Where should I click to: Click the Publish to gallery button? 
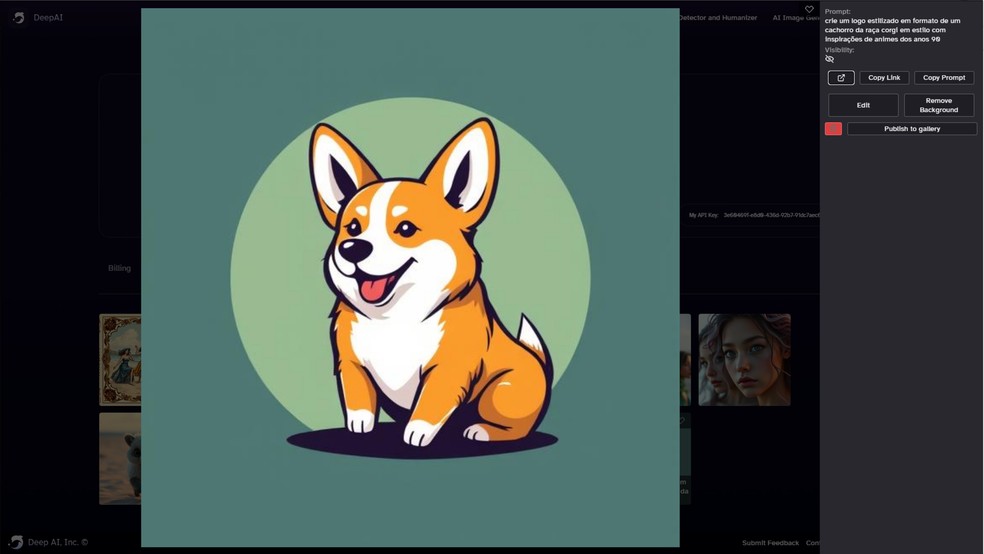(x=912, y=129)
